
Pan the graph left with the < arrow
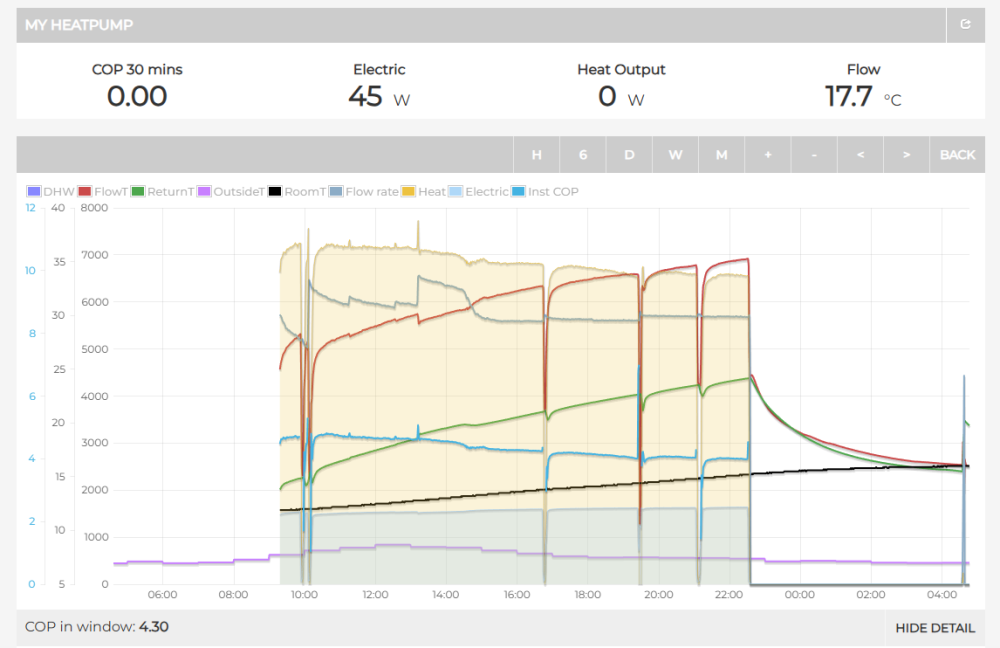click(860, 155)
